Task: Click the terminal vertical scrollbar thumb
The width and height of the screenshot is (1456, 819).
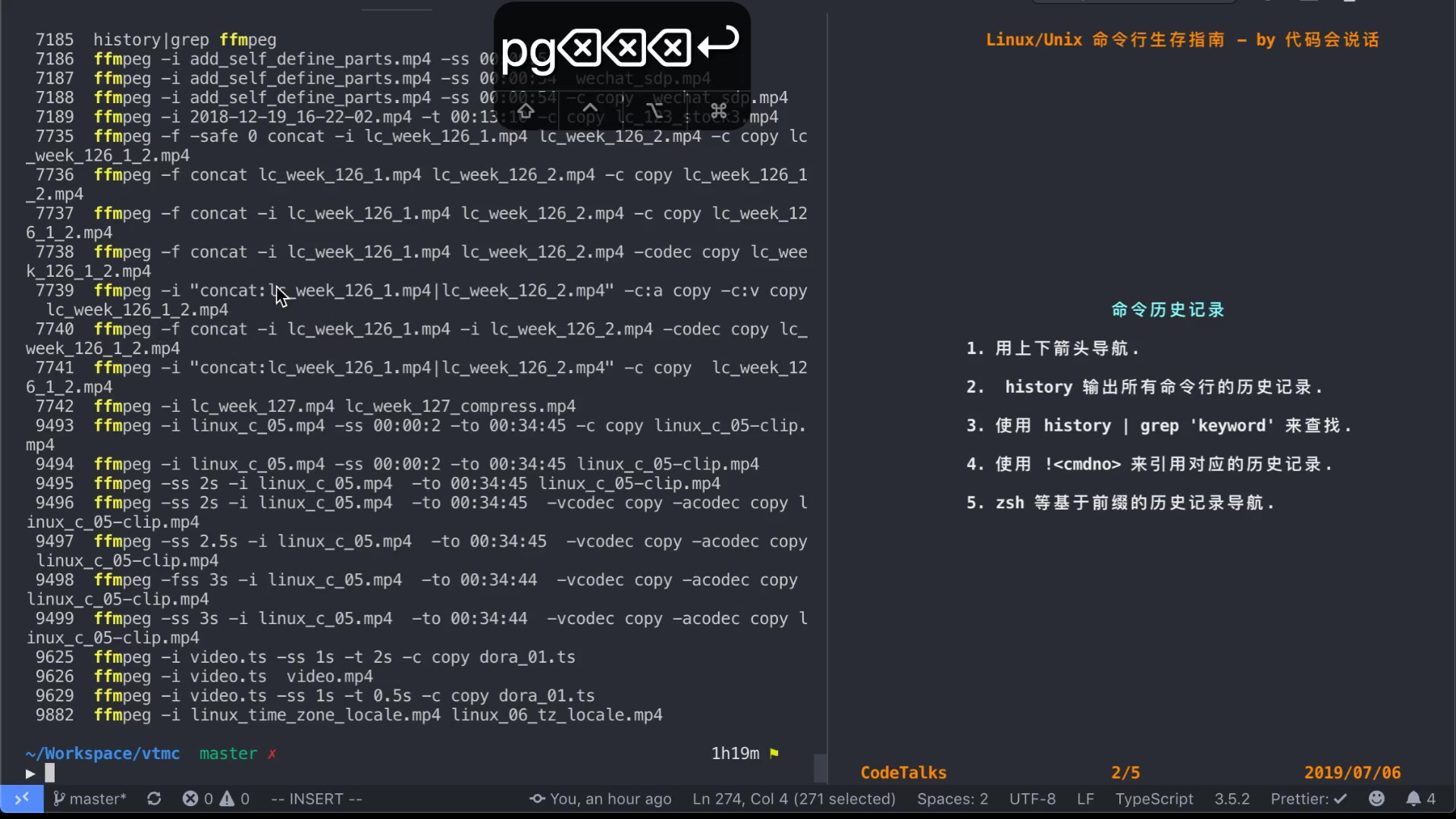Action: point(820,767)
